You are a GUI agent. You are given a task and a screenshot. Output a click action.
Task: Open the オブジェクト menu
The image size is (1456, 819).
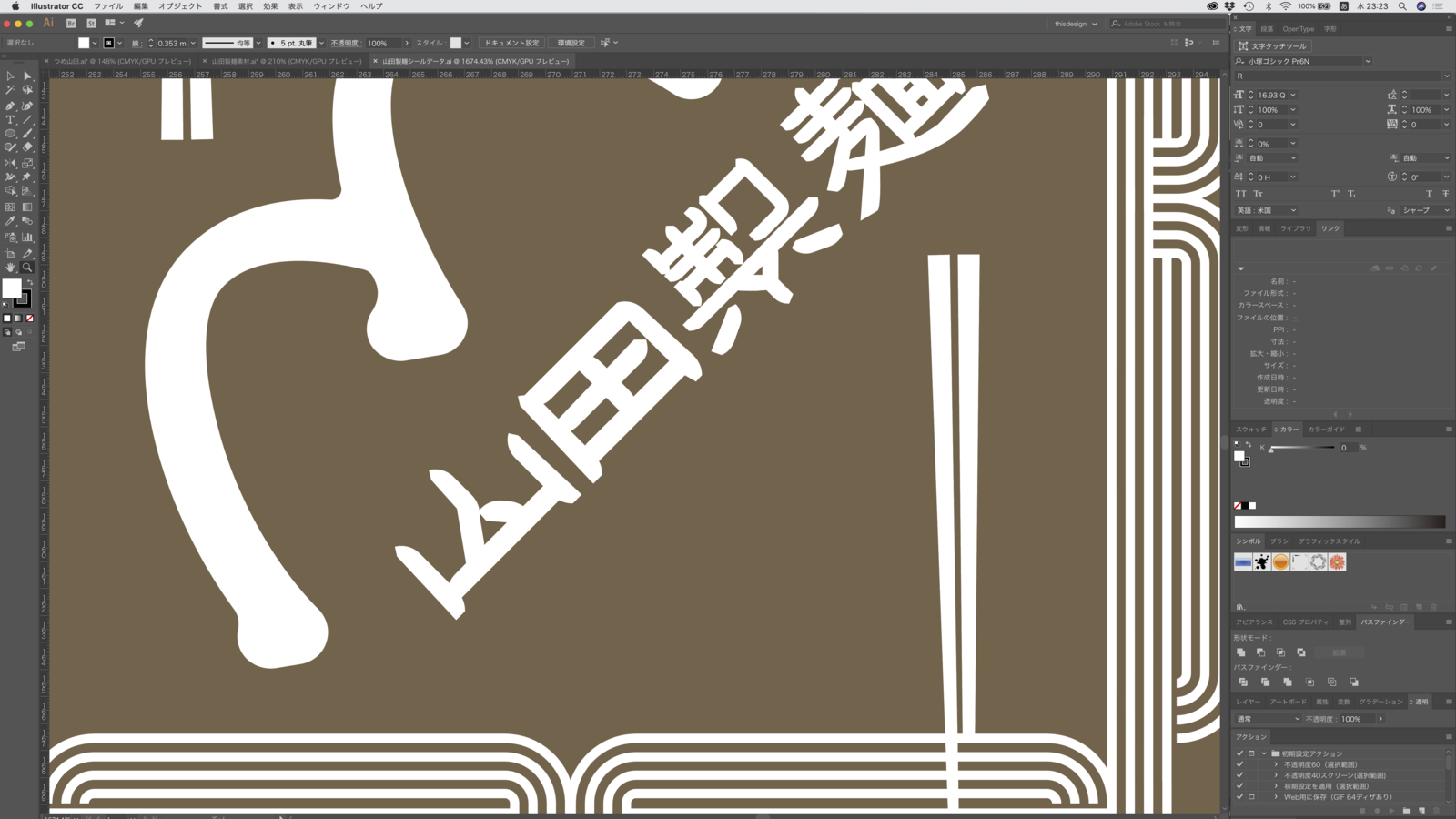[180, 6]
